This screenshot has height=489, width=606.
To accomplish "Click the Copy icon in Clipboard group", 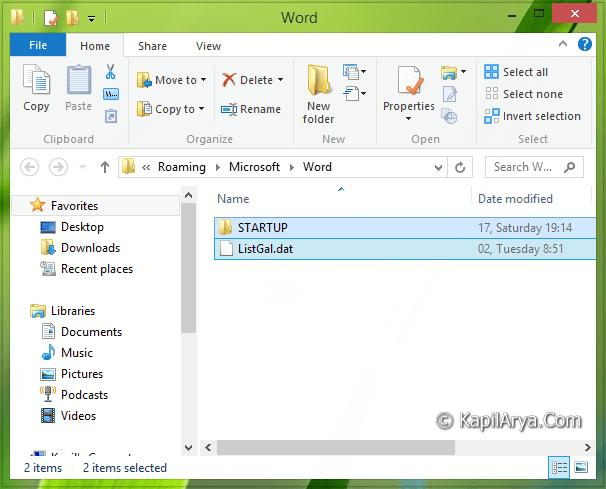I will 36,79.
